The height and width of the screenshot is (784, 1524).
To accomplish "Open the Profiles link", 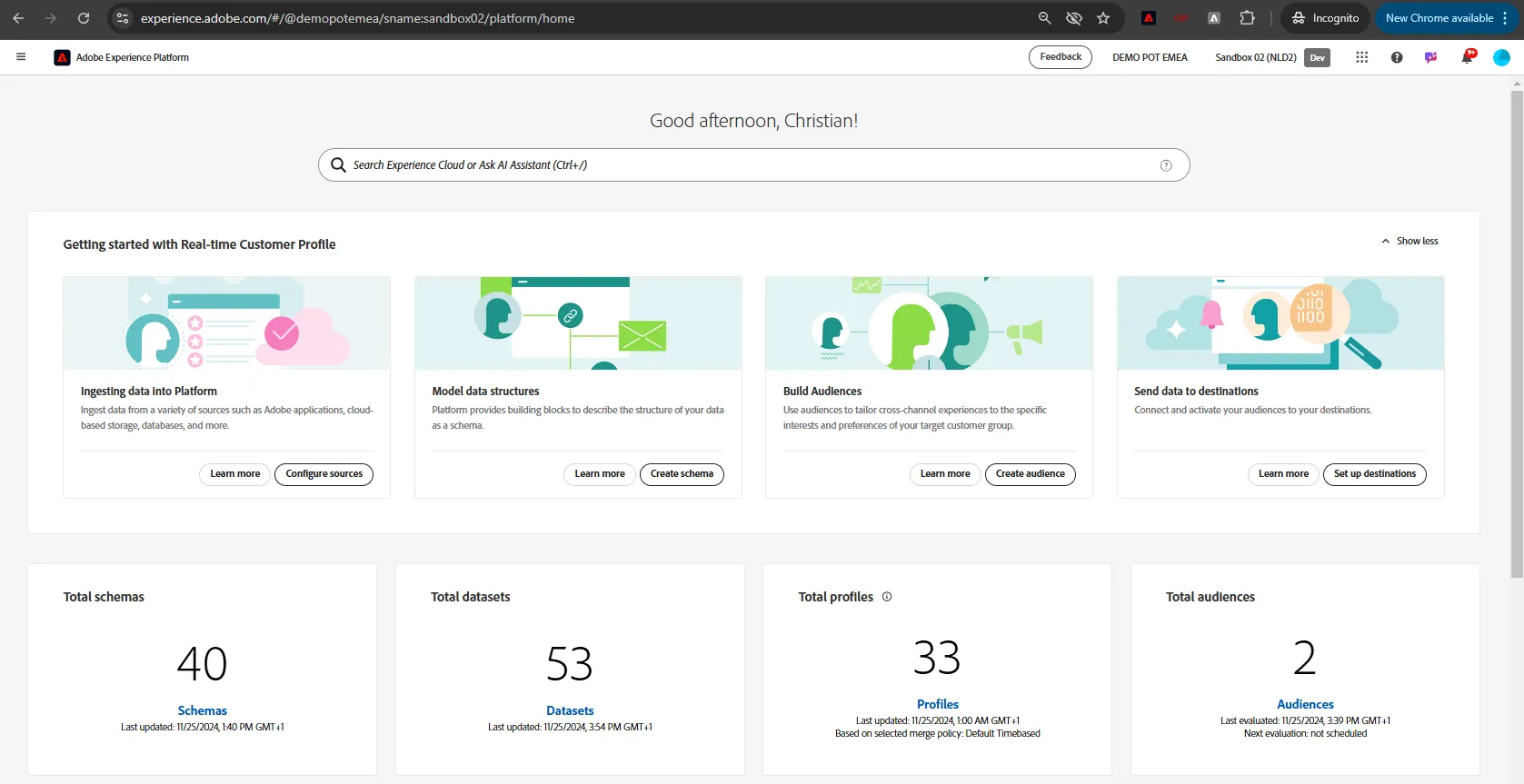I will click(x=938, y=704).
